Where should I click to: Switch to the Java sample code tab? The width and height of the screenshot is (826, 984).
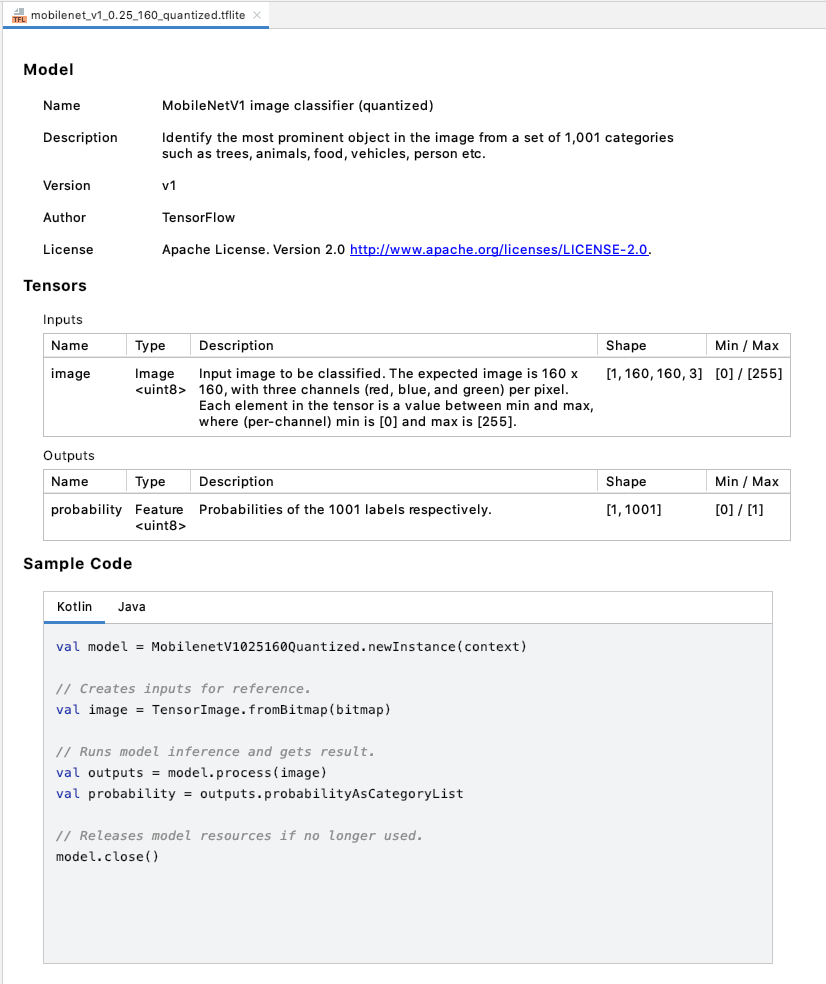[x=132, y=607]
